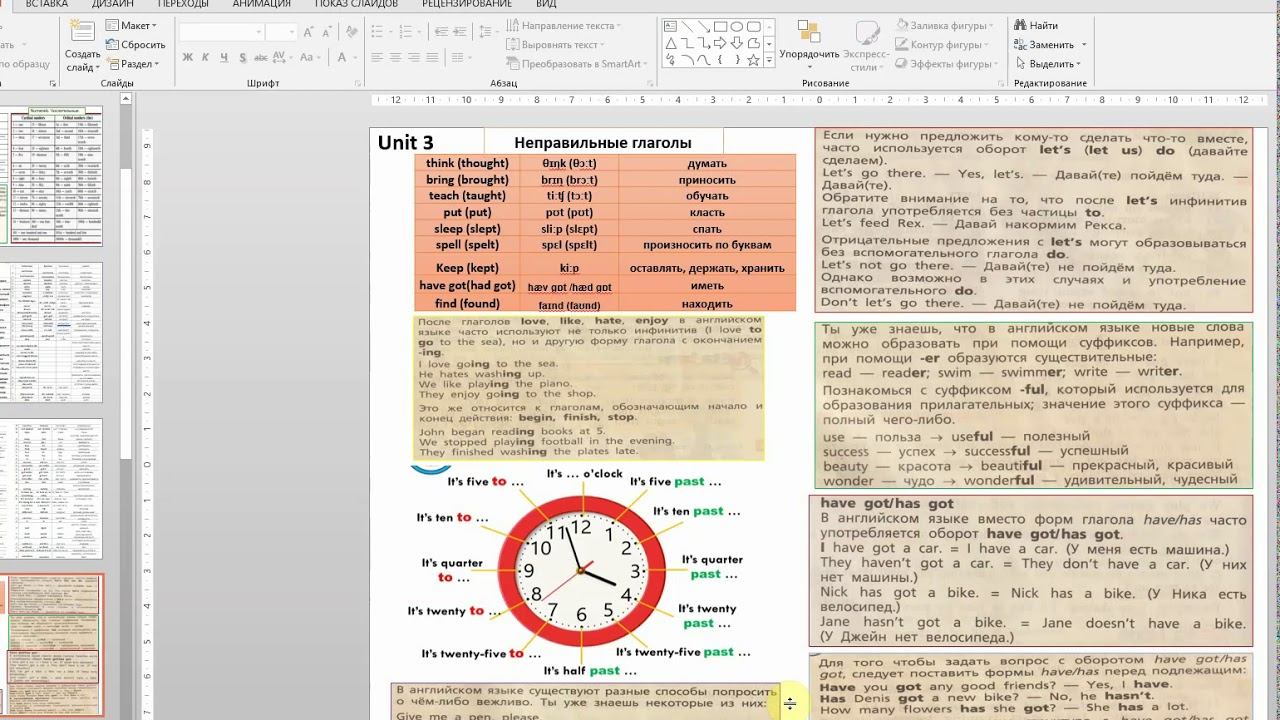Select the Oval shape

[x=737, y=26]
